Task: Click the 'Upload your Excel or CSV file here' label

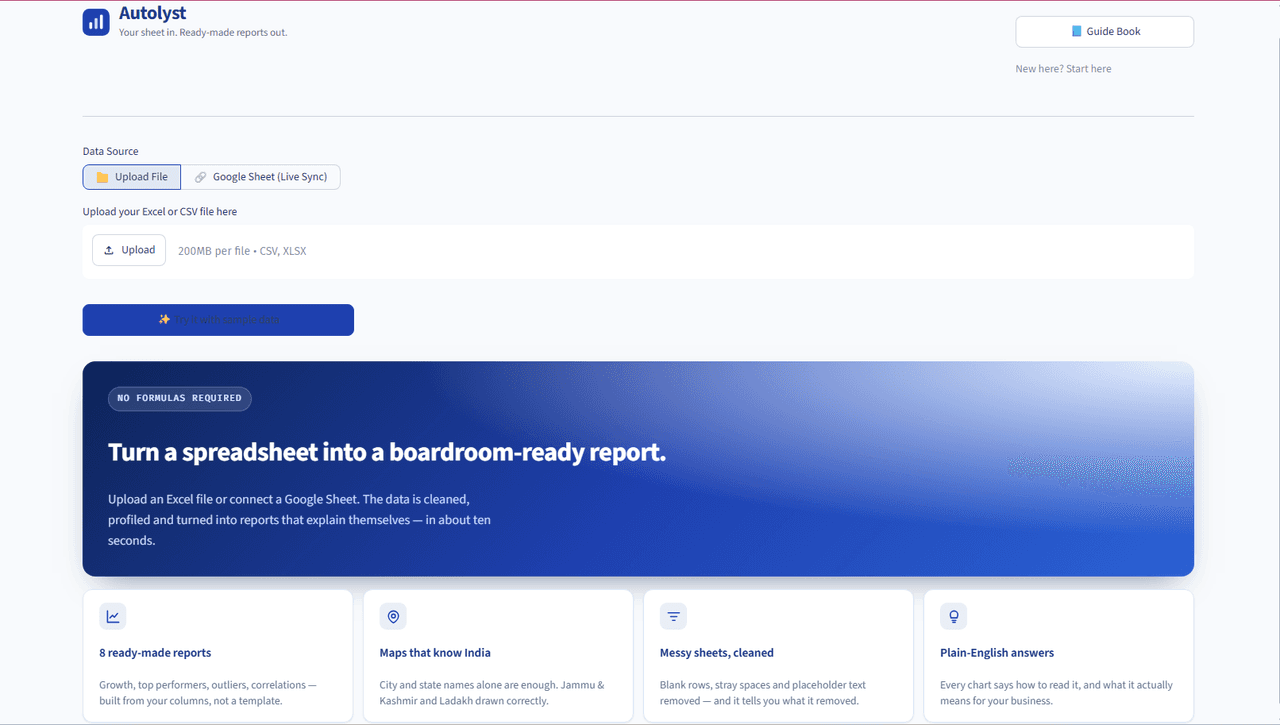Action: [160, 212]
